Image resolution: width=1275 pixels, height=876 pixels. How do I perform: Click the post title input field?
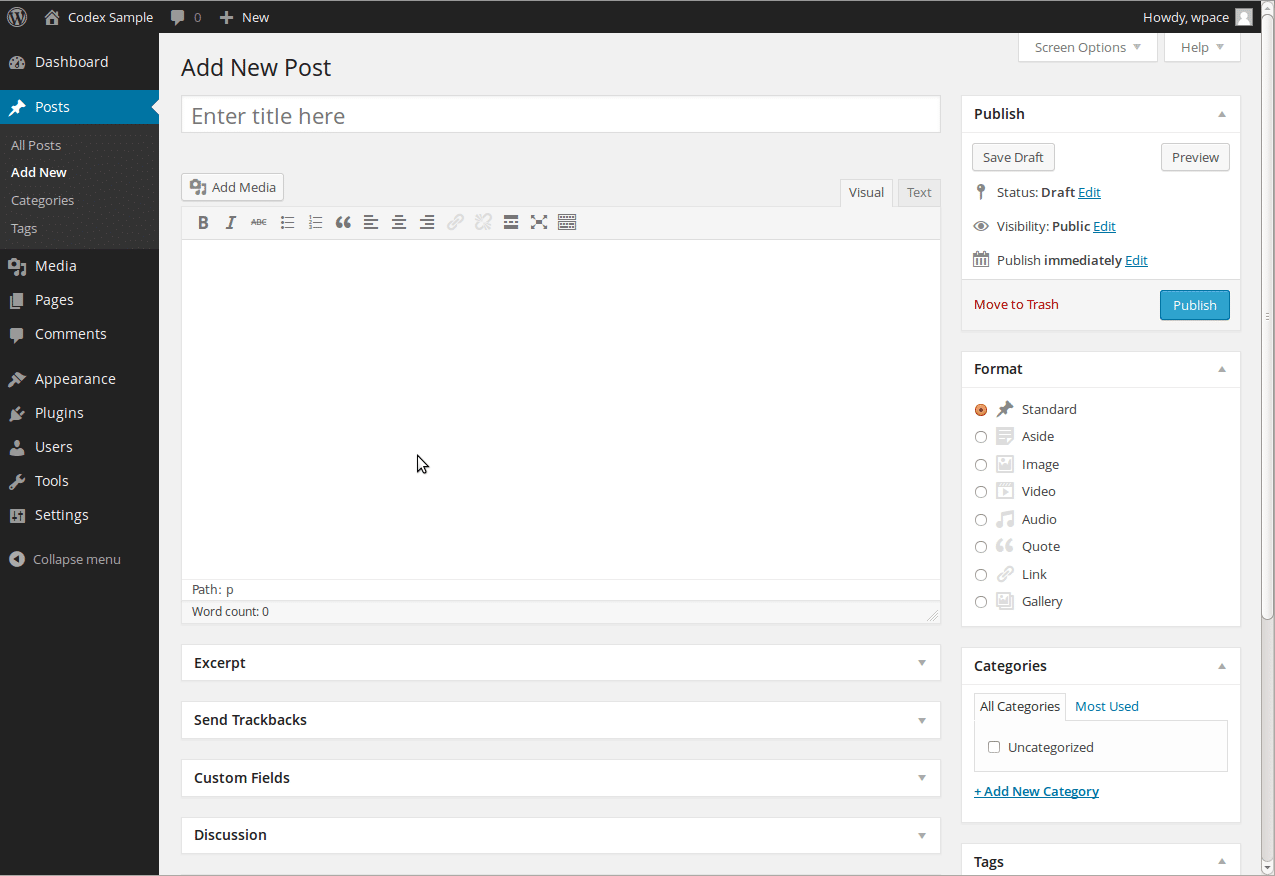click(x=560, y=114)
